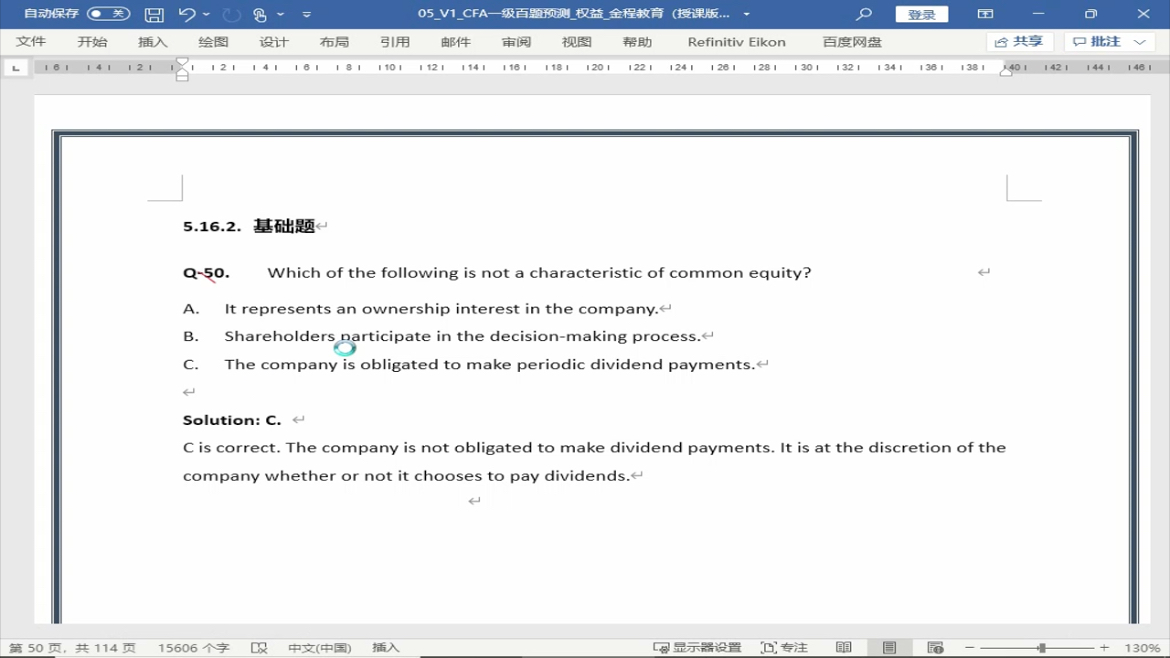Viewport: 1170px width, 658px height.
Task: Click the 登录 sign-in button
Action: (x=921, y=14)
